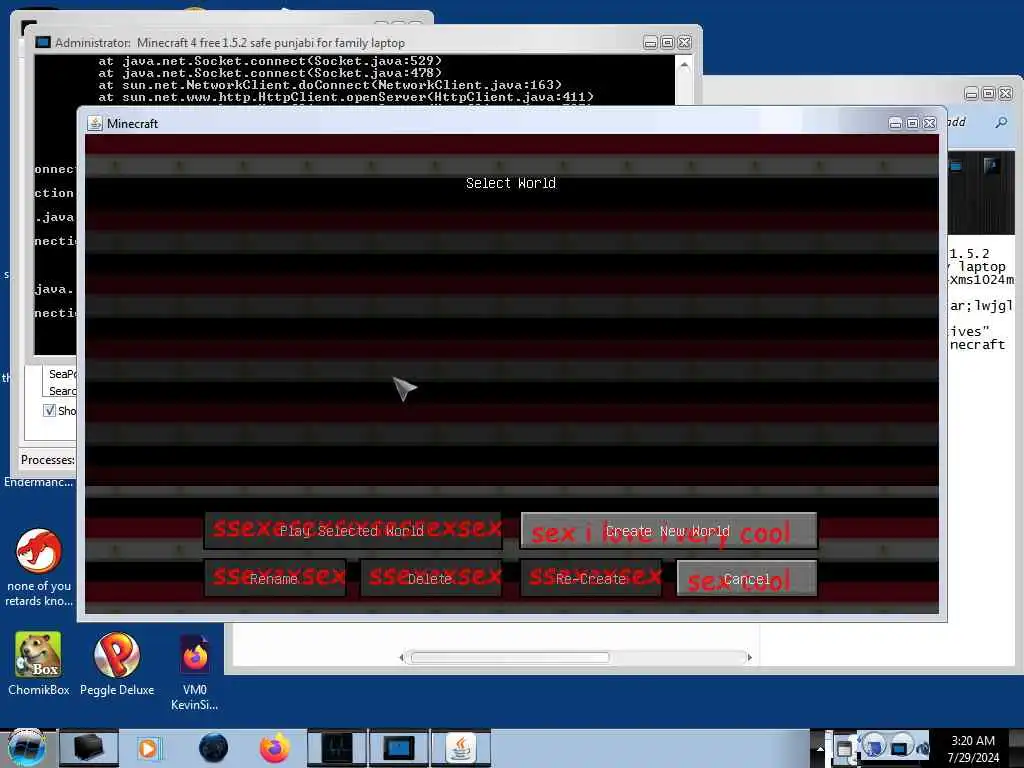Click the up arrow of console scrollbar

click(684, 65)
